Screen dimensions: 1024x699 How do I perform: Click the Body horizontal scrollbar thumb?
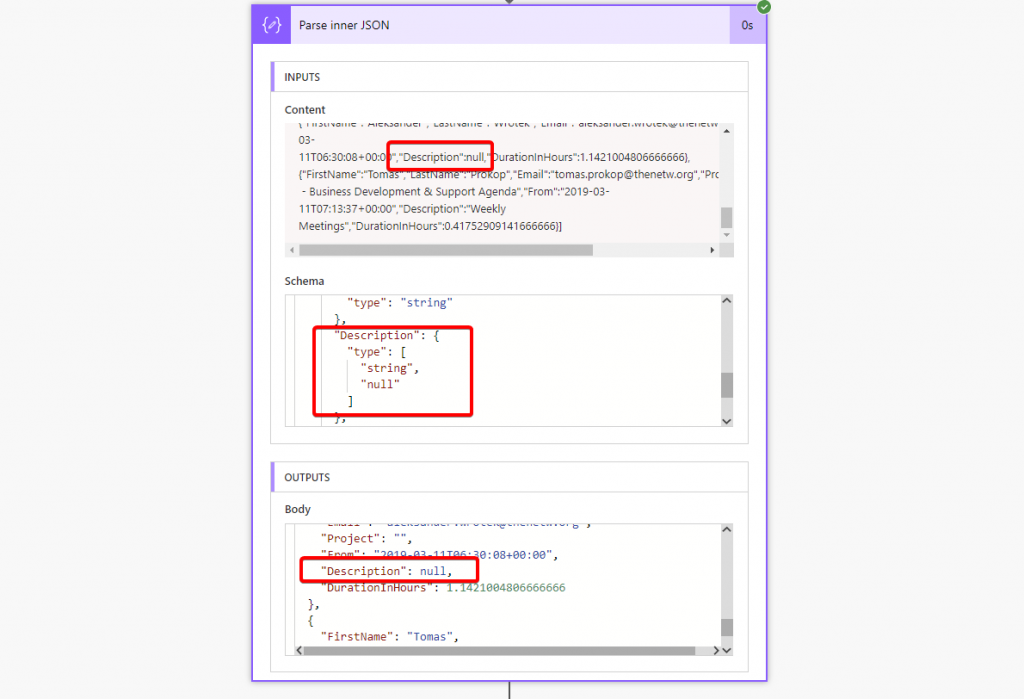(500, 651)
